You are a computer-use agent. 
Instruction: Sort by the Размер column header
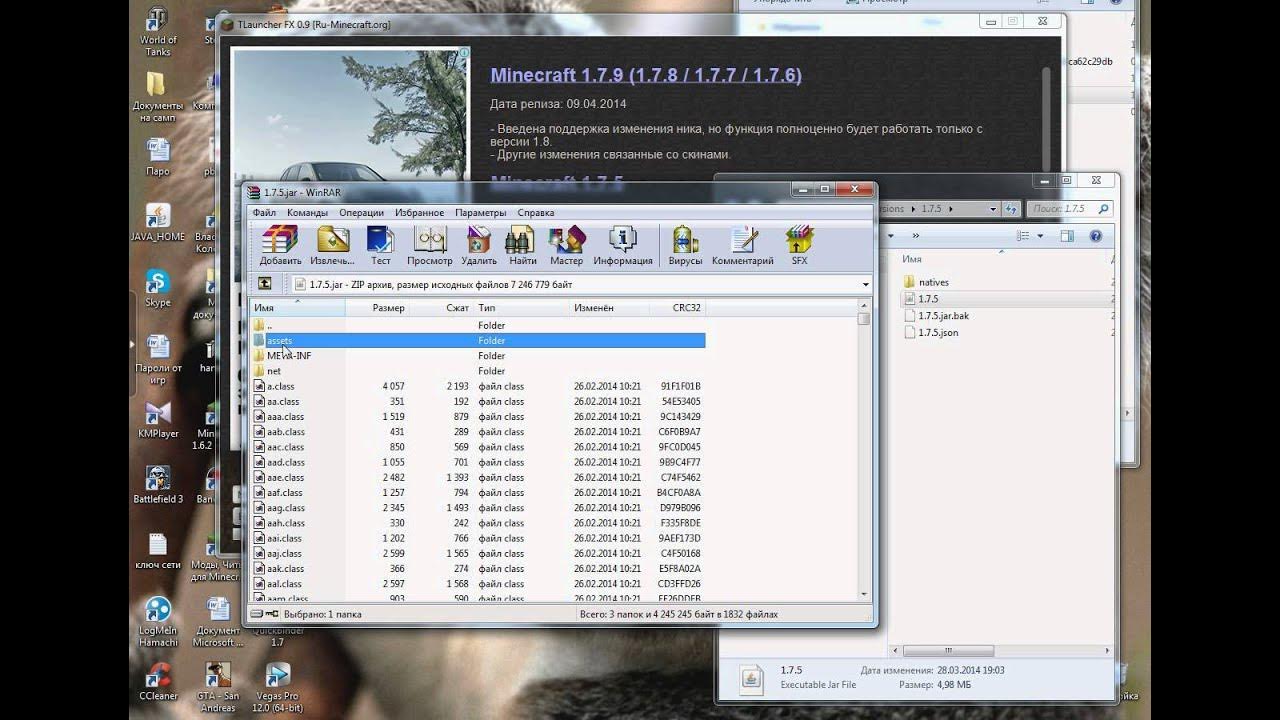click(377, 308)
